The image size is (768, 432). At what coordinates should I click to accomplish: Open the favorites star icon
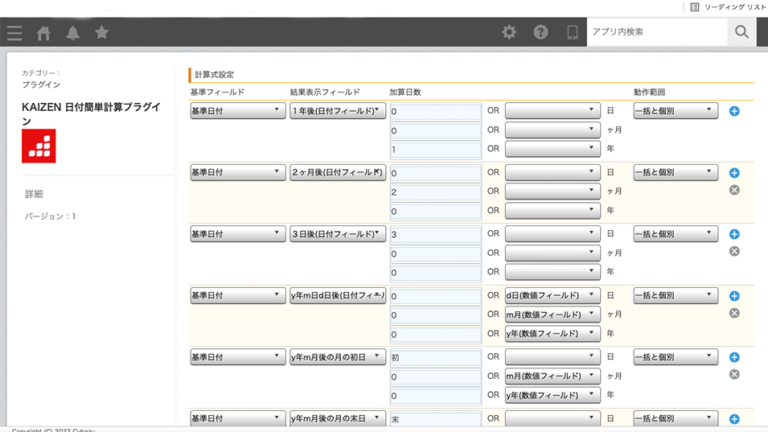(x=102, y=33)
